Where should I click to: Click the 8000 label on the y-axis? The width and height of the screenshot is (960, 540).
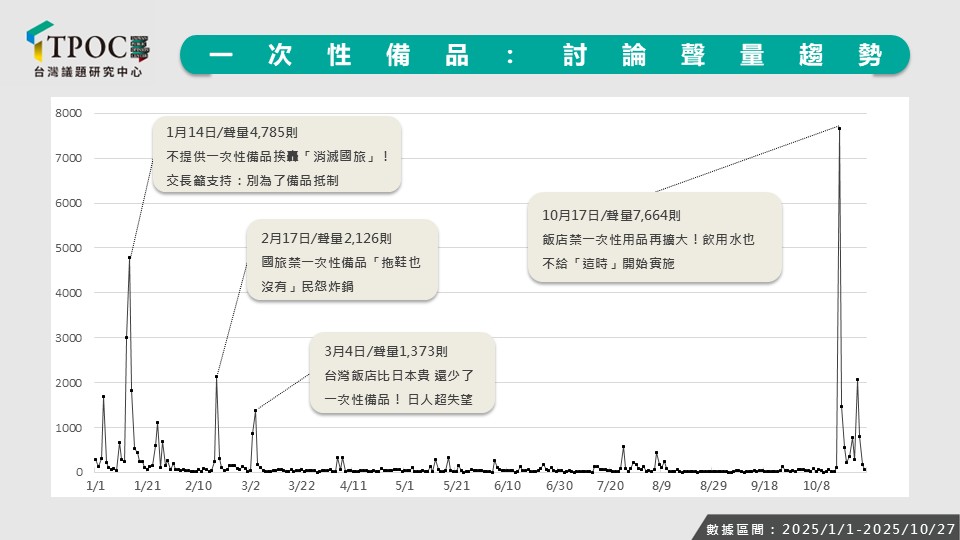[69, 113]
